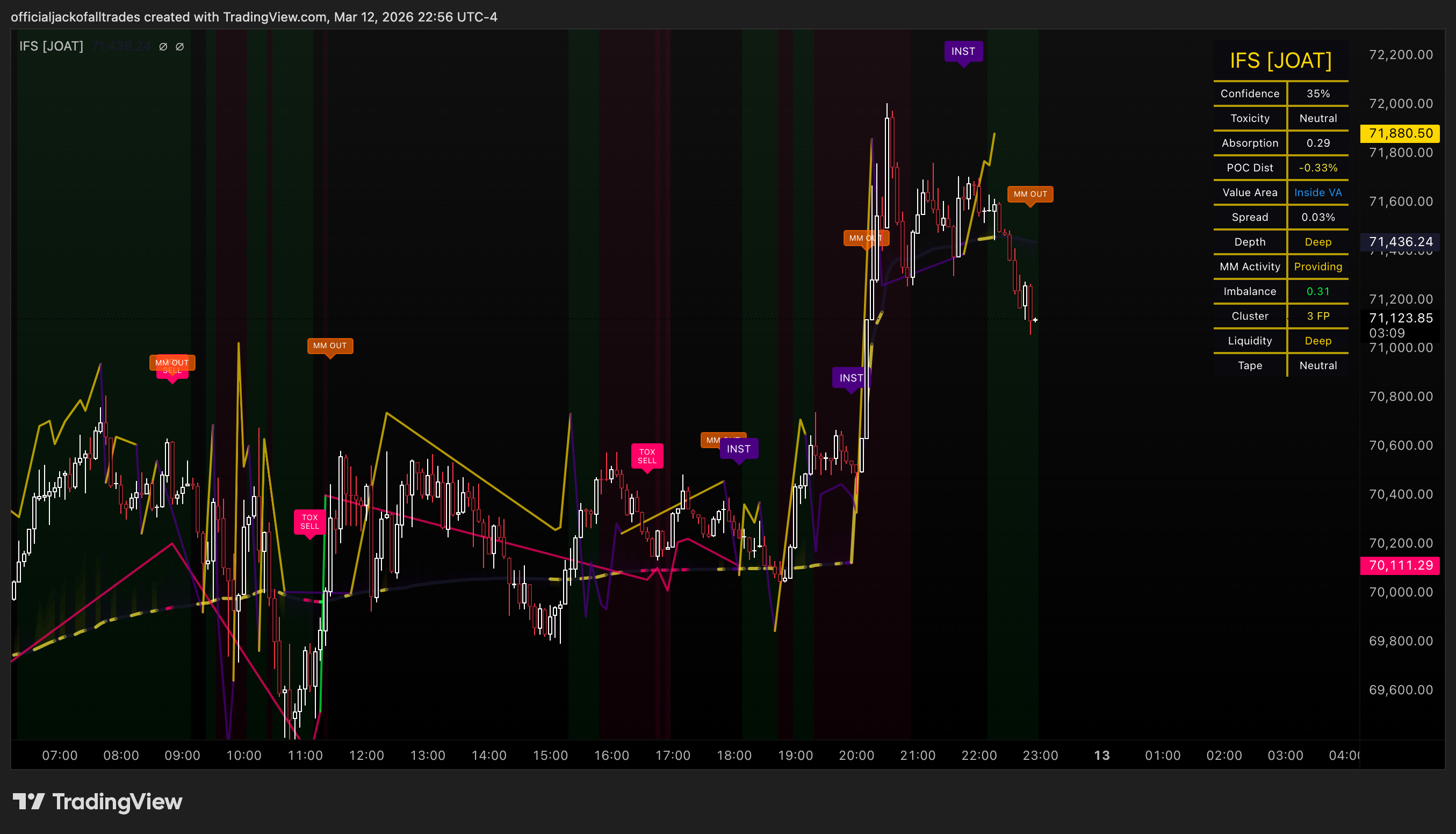Click the 23:00 time axis label
1456x834 pixels.
click(x=1040, y=756)
